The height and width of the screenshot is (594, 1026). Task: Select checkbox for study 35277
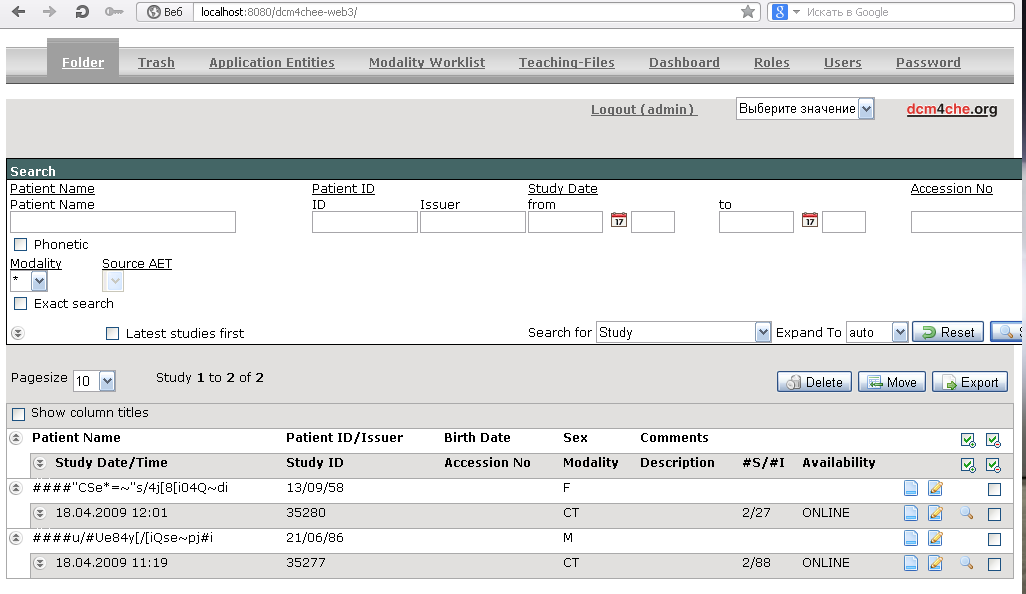tap(995, 563)
